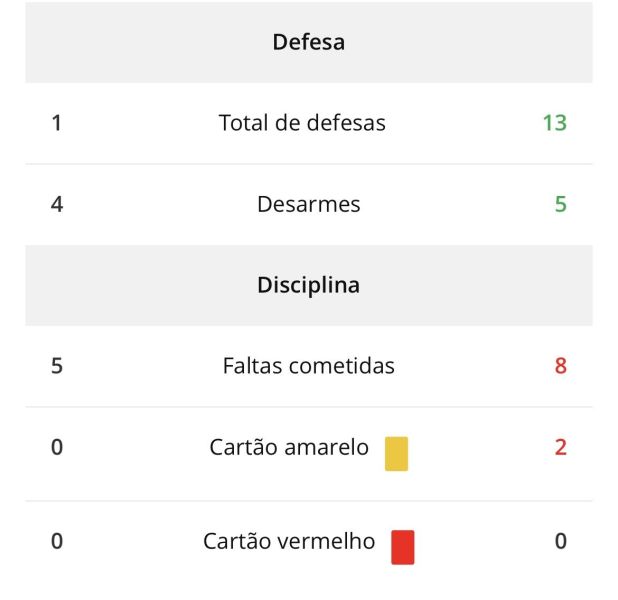This screenshot has width=618, height=600.
Task: Click right team's 0 red cards value
Action: [560, 541]
